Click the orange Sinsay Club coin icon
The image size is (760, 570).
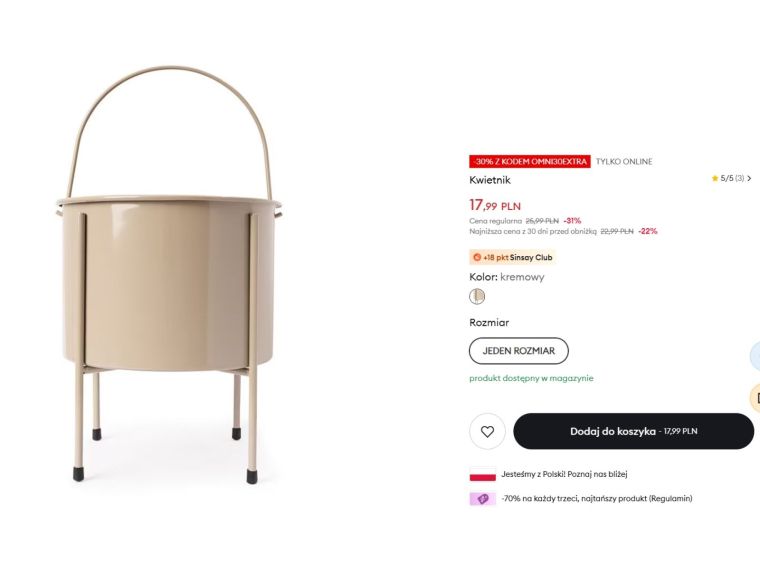[476, 257]
